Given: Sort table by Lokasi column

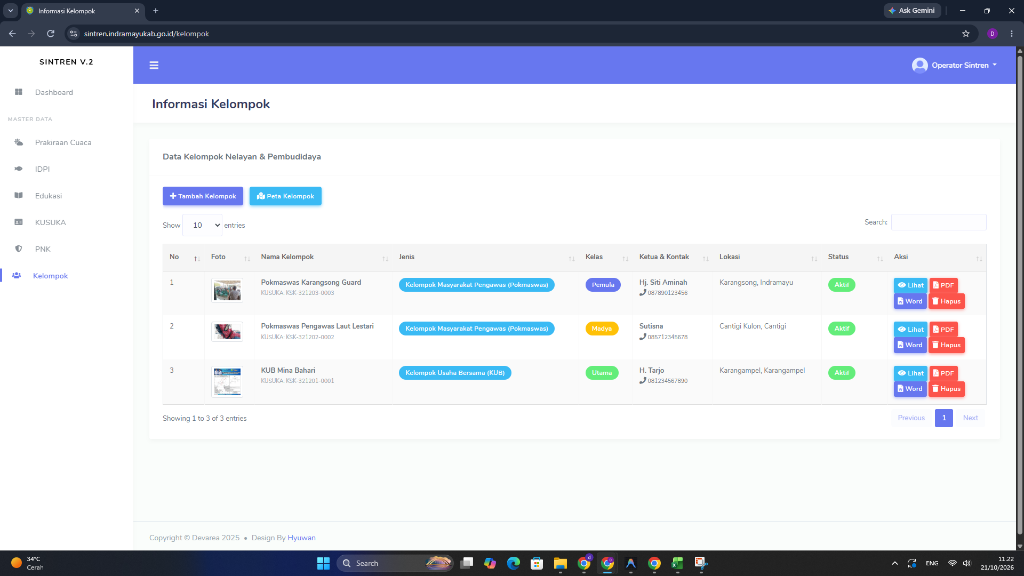Looking at the screenshot, I should [x=767, y=257].
